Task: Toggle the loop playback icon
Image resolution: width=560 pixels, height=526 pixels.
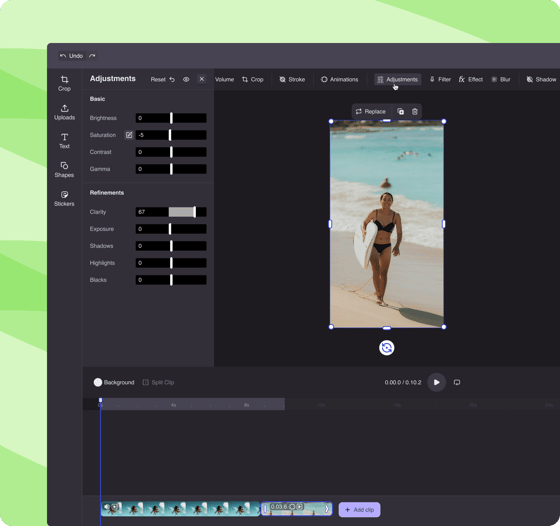Action: pyautogui.click(x=457, y=382)
